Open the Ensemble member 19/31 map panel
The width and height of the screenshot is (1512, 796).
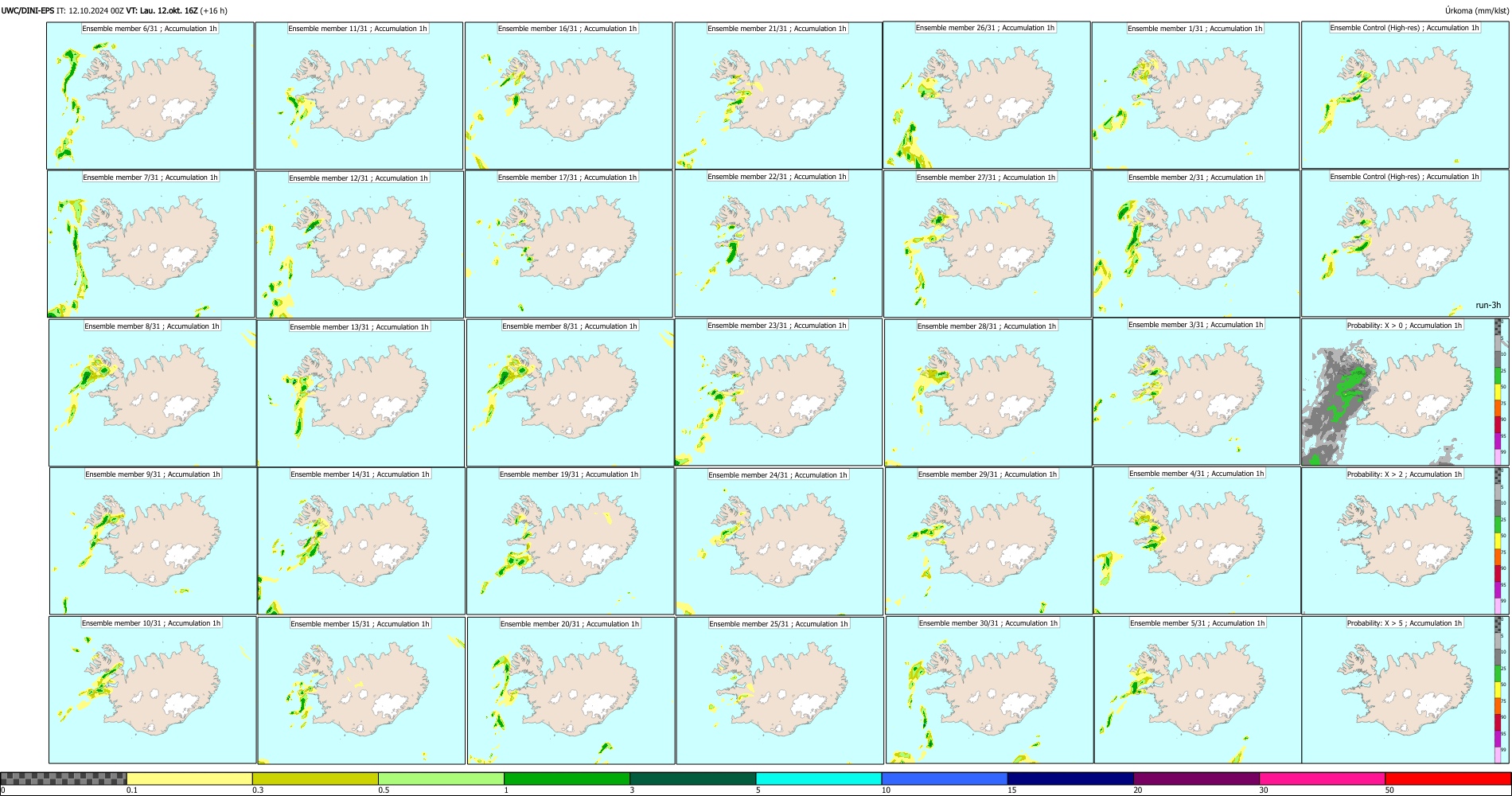pyautogui.click(x=570, y=541)
